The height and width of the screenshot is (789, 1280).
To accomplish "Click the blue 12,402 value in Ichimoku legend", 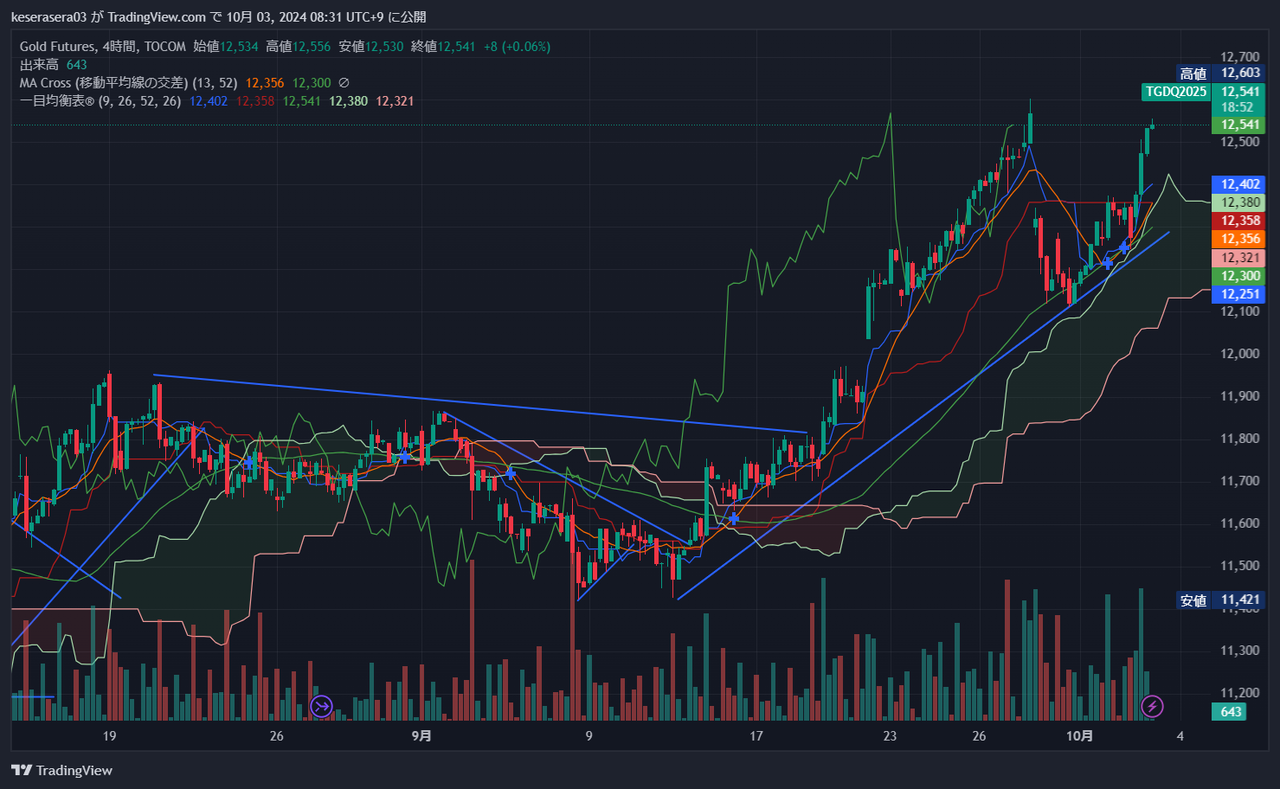I will (x=208, y=101).
